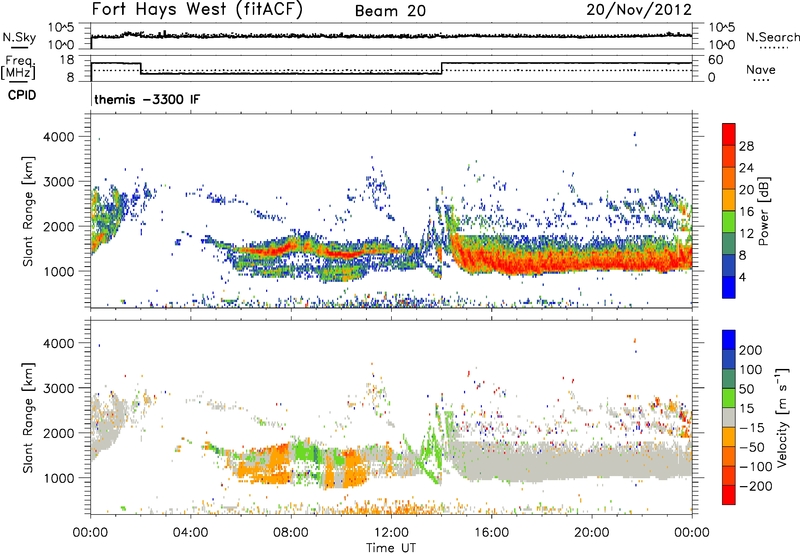Click the '08:00' time axis tick
Viewport: 800px width, 554px height.
tap(291, 533)
